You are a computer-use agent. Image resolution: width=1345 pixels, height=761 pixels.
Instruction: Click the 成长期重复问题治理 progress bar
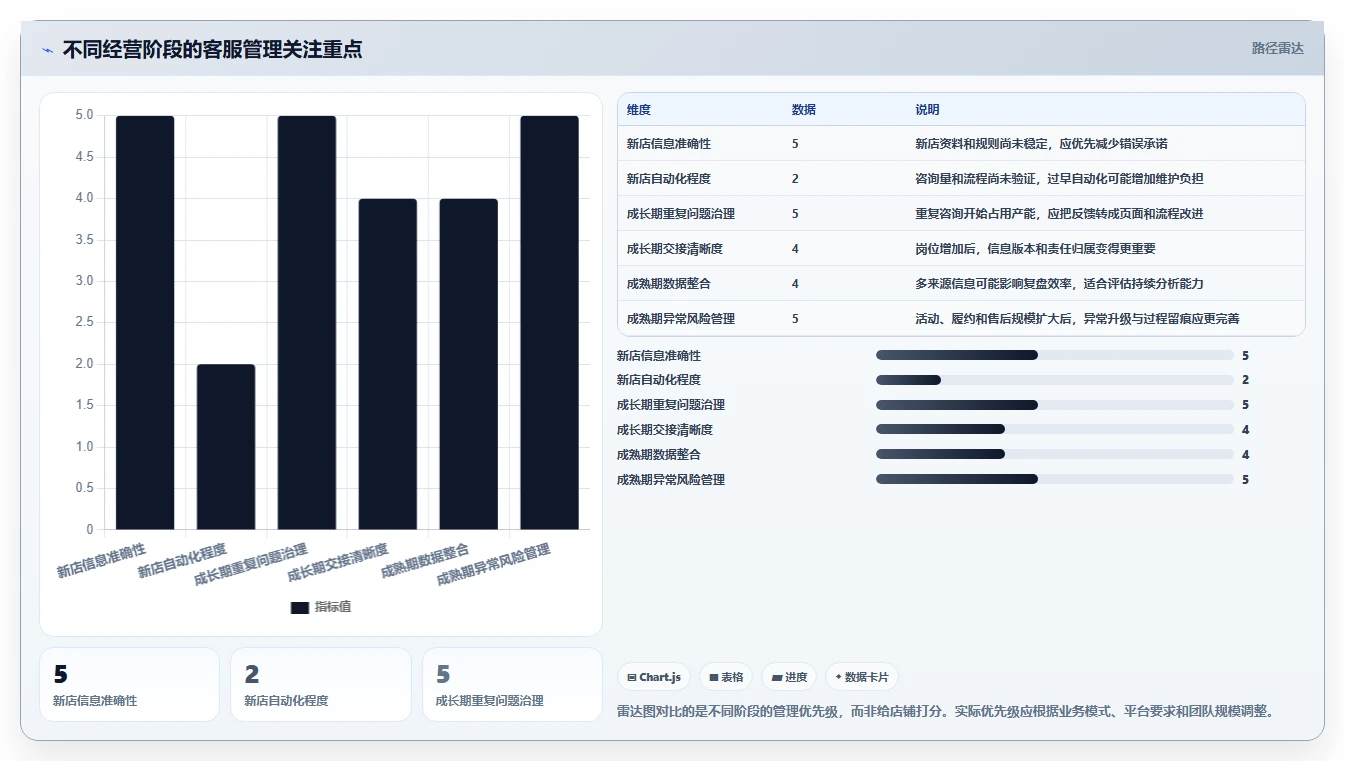(1055, 405)
